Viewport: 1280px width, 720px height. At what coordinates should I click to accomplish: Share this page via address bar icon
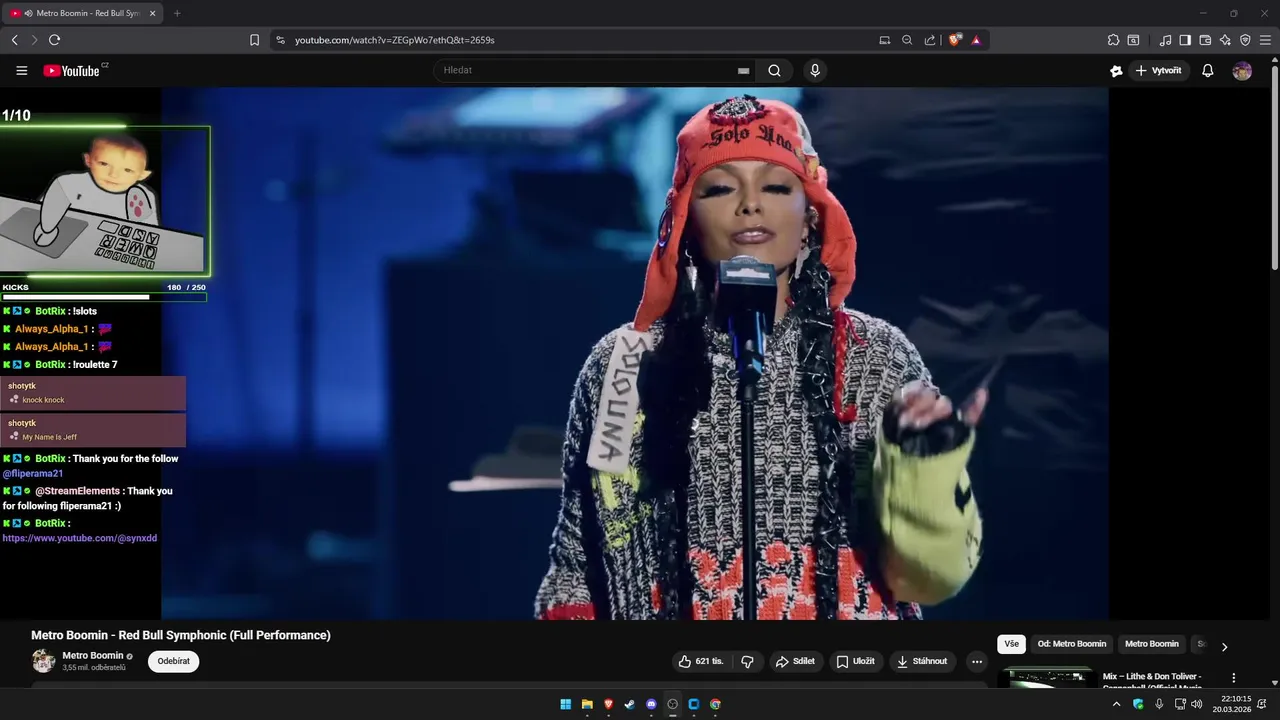930,40
